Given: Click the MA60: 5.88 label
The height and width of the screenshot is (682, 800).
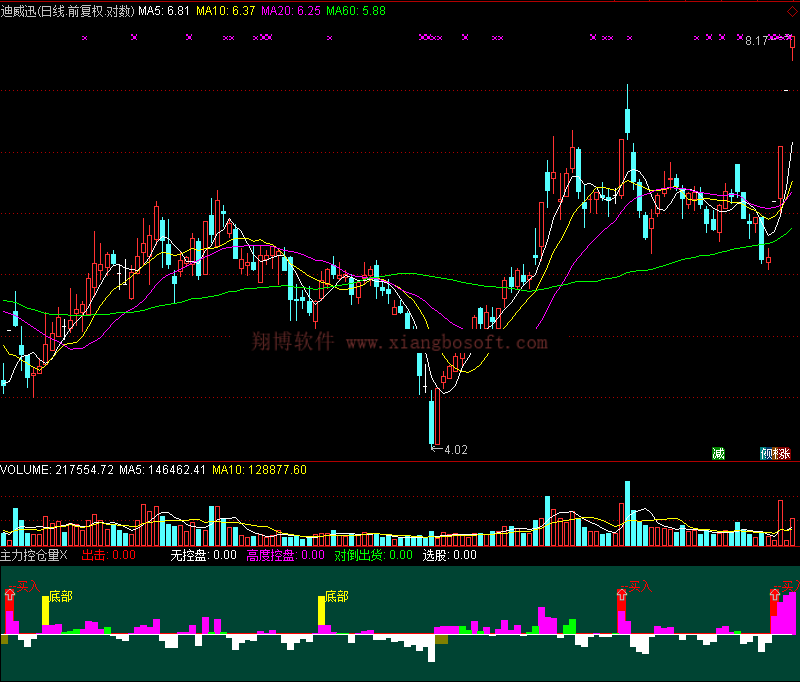Looking at the screenshot, I should (x=356, y=11).
